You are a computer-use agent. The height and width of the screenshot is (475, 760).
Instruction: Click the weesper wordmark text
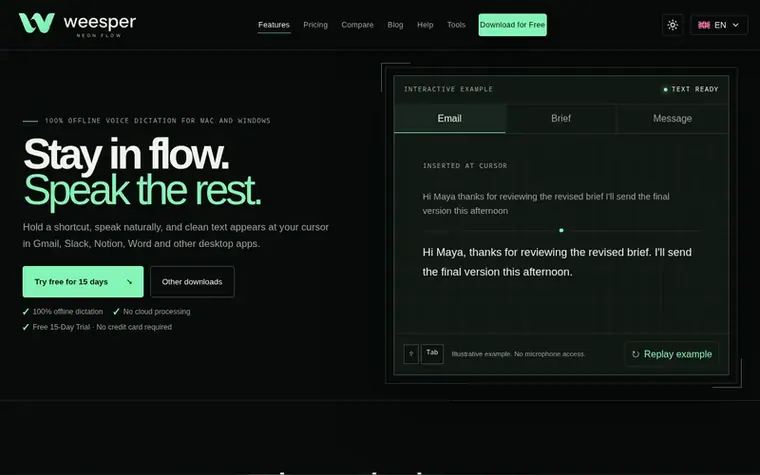point(99,22)
